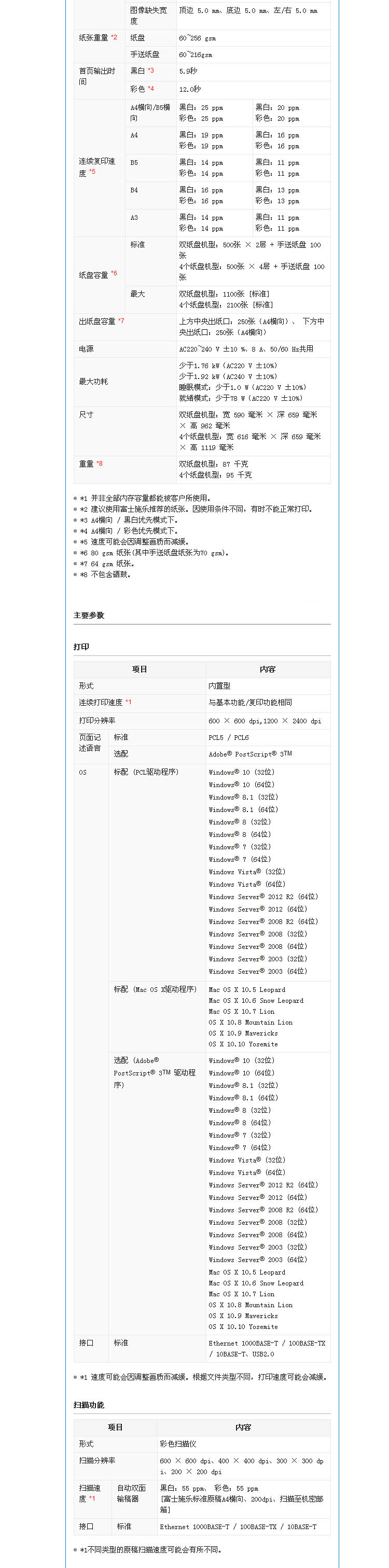Select the '双纸盘机型: 87 千克' weight value
389x1568 pixels.
point(214,464)
